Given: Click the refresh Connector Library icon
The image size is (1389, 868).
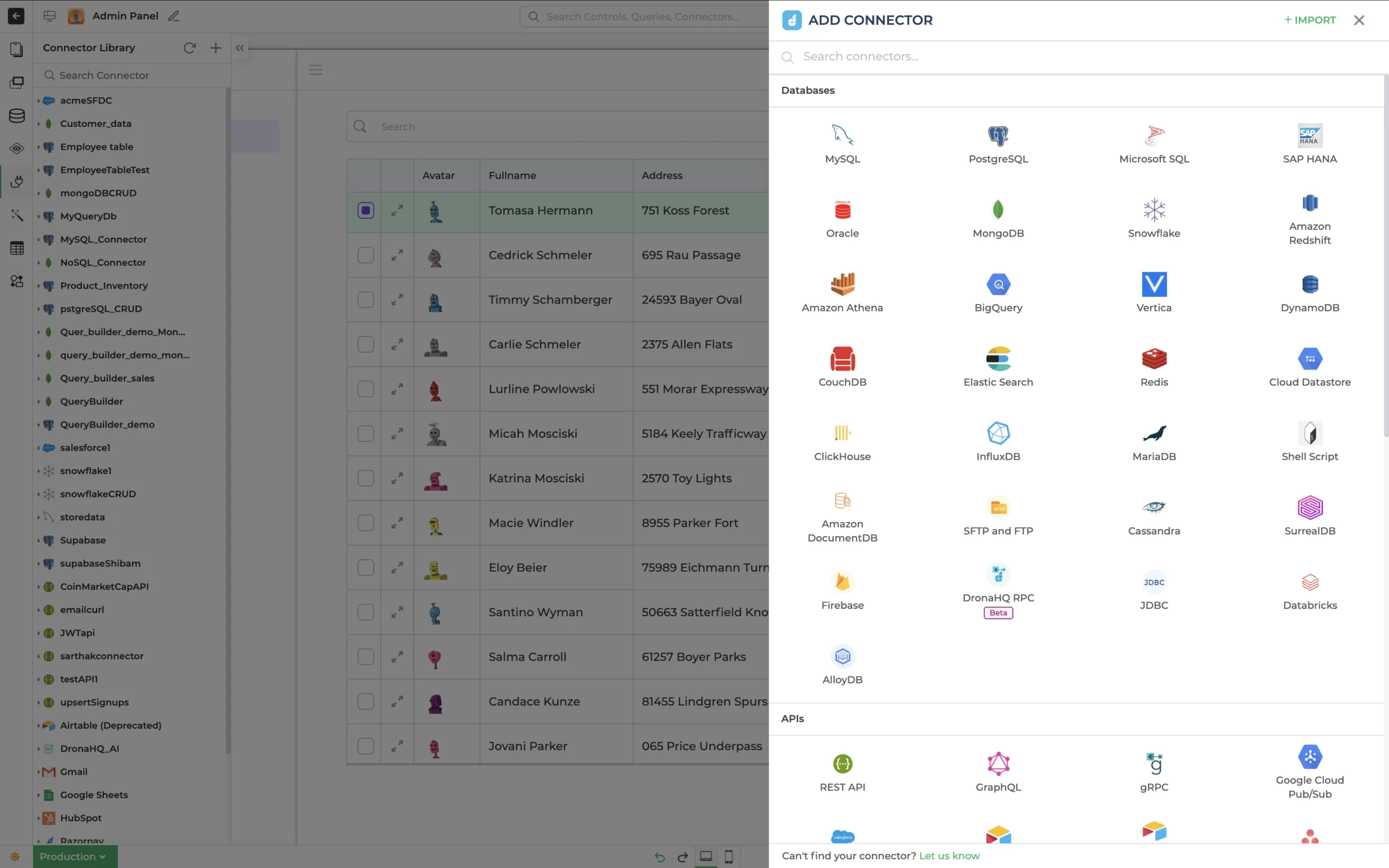Looking at the screenshot, I should click(189, 48).
